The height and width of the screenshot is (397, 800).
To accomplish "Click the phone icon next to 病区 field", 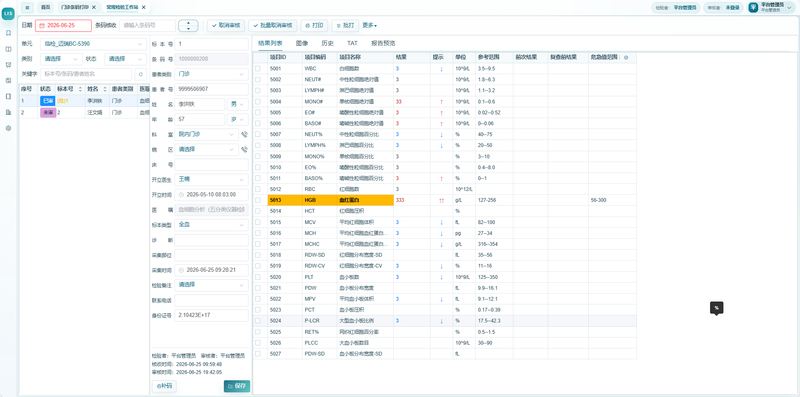I will click(x=244, y=150).
